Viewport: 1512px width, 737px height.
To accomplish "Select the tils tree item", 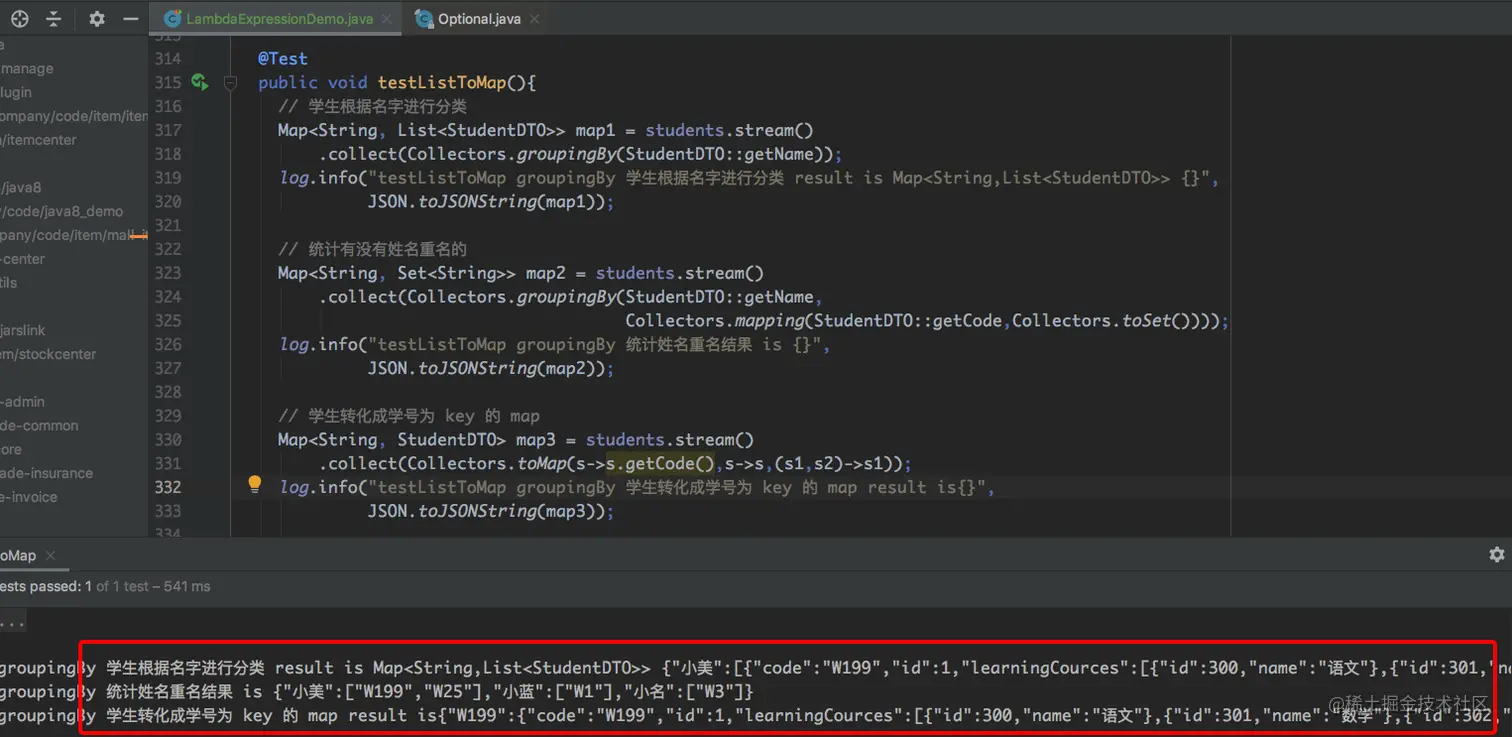I will (9, 283).
